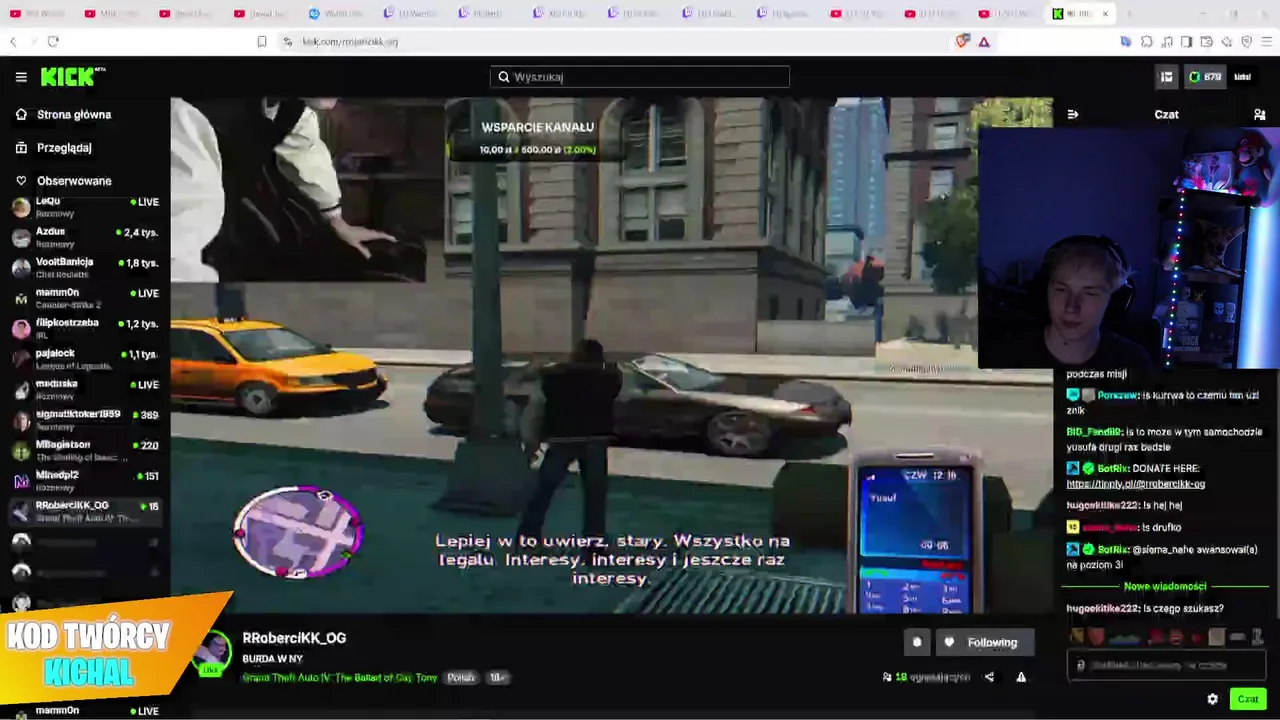
Task: Click the bookmark icon in the address bar
Action: 262,42
